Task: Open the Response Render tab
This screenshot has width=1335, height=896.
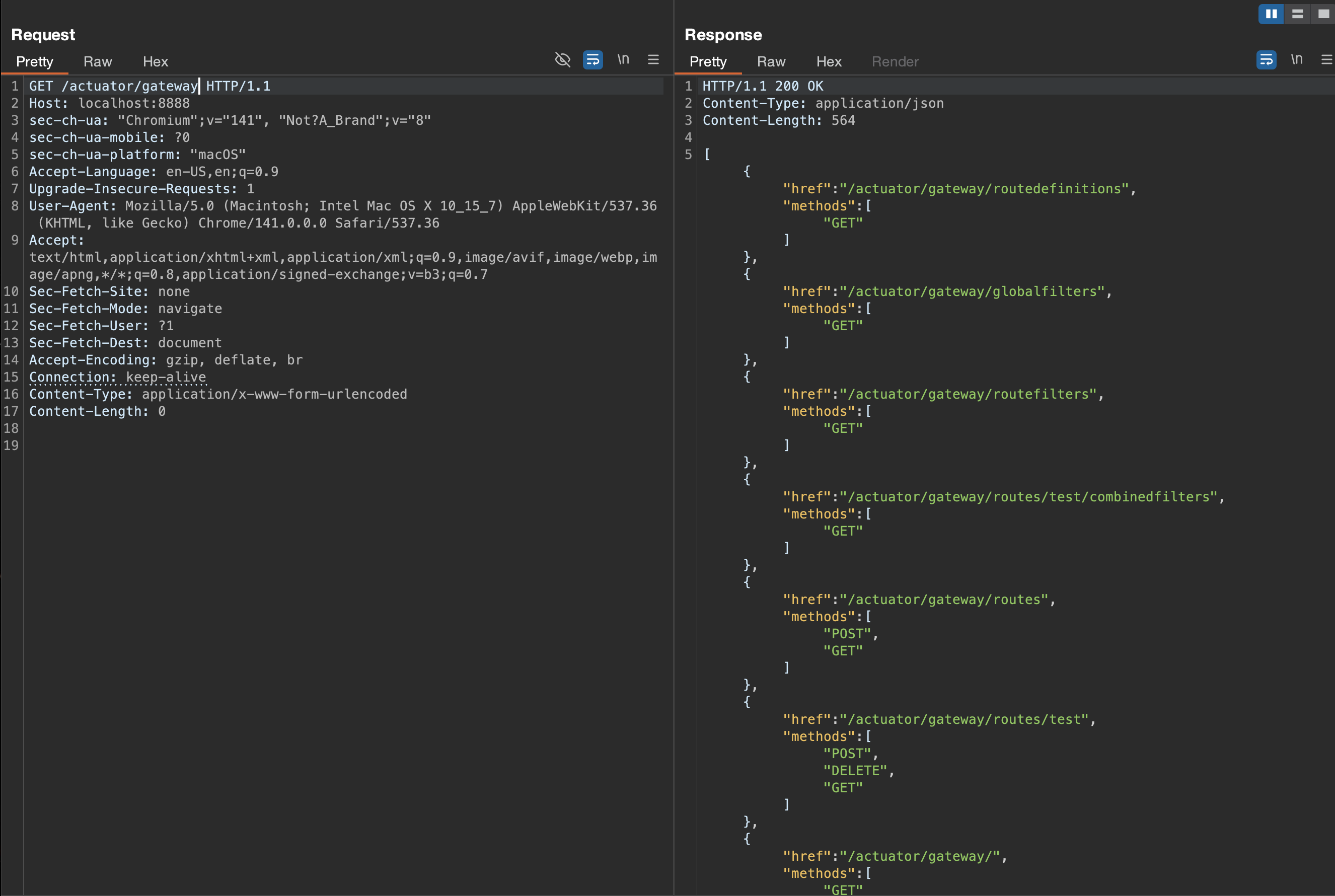Action: coord(895,62)
